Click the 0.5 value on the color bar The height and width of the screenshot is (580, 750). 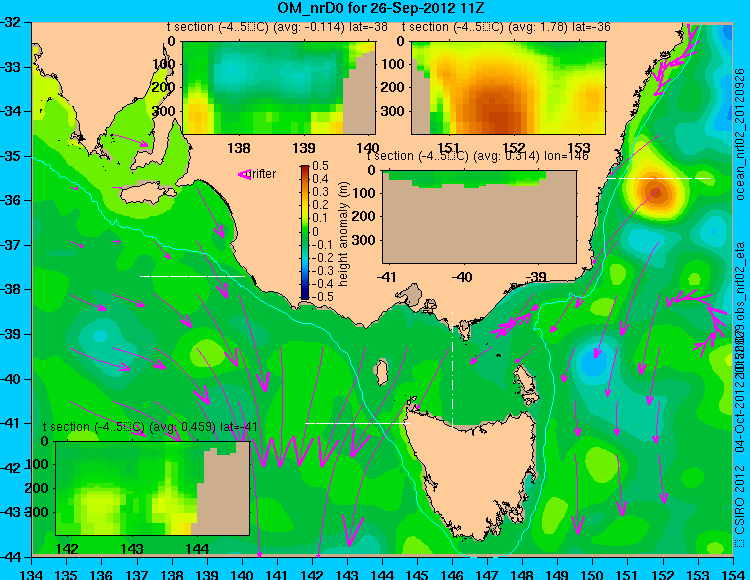(x=320, y=166)
